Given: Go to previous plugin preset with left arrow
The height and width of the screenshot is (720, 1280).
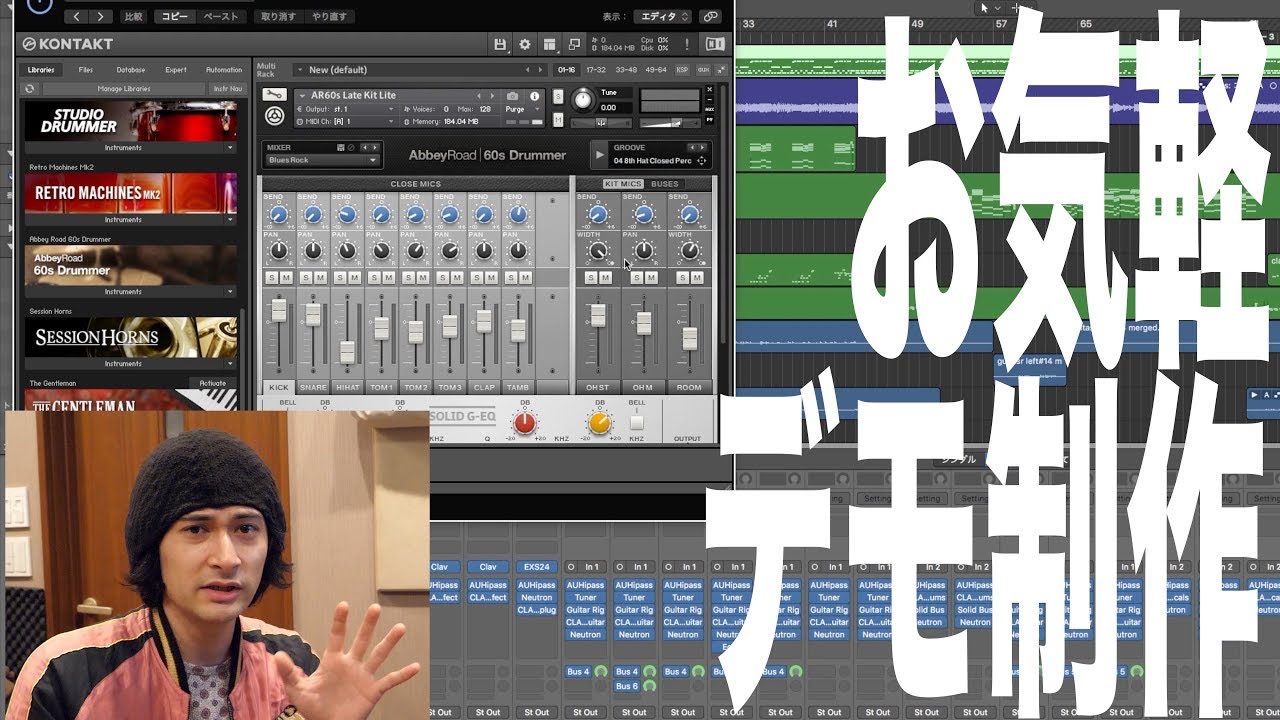Looking at the screenshot, I should pyautogui.click(x=77, y=17).
